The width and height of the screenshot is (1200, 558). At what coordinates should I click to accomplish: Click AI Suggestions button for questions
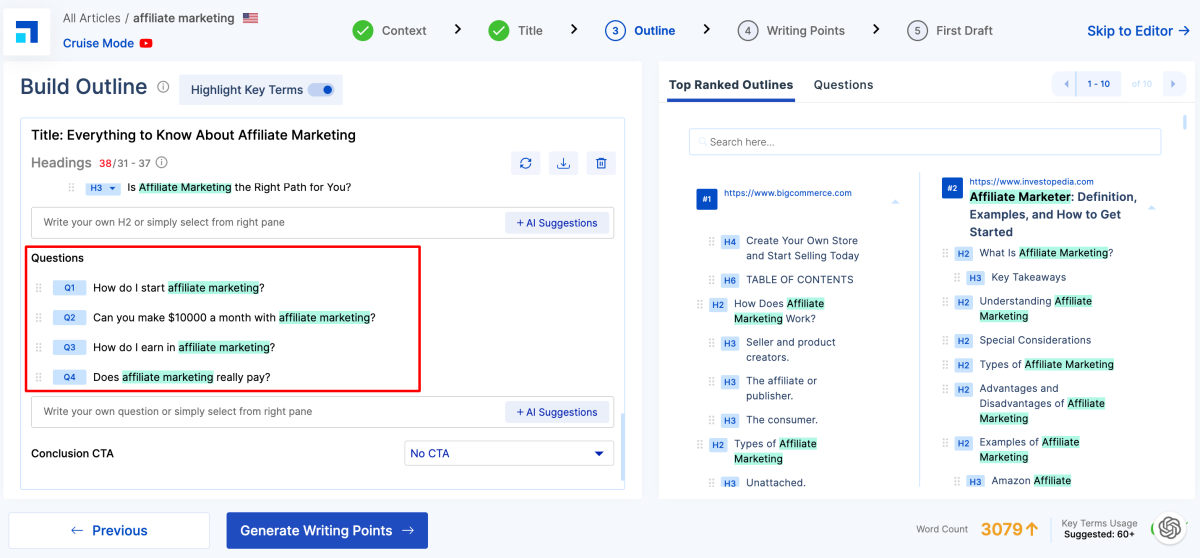pos(558,412)
